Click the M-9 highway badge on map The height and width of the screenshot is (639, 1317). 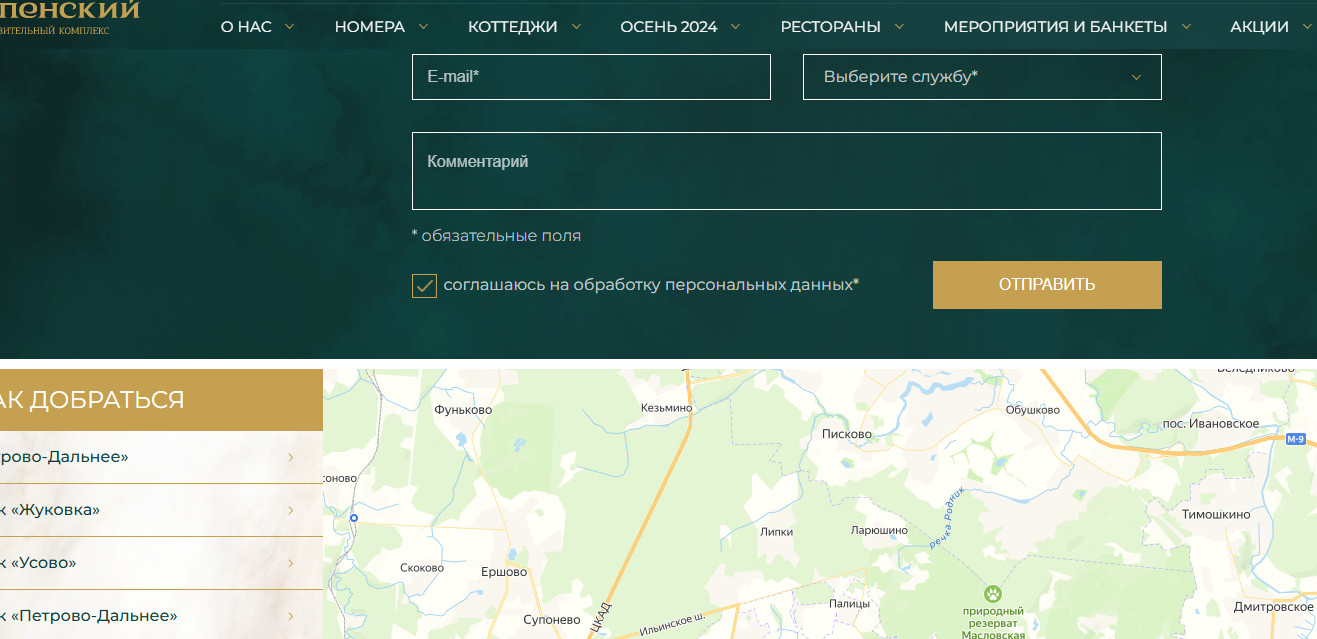tap(1296, 439)
